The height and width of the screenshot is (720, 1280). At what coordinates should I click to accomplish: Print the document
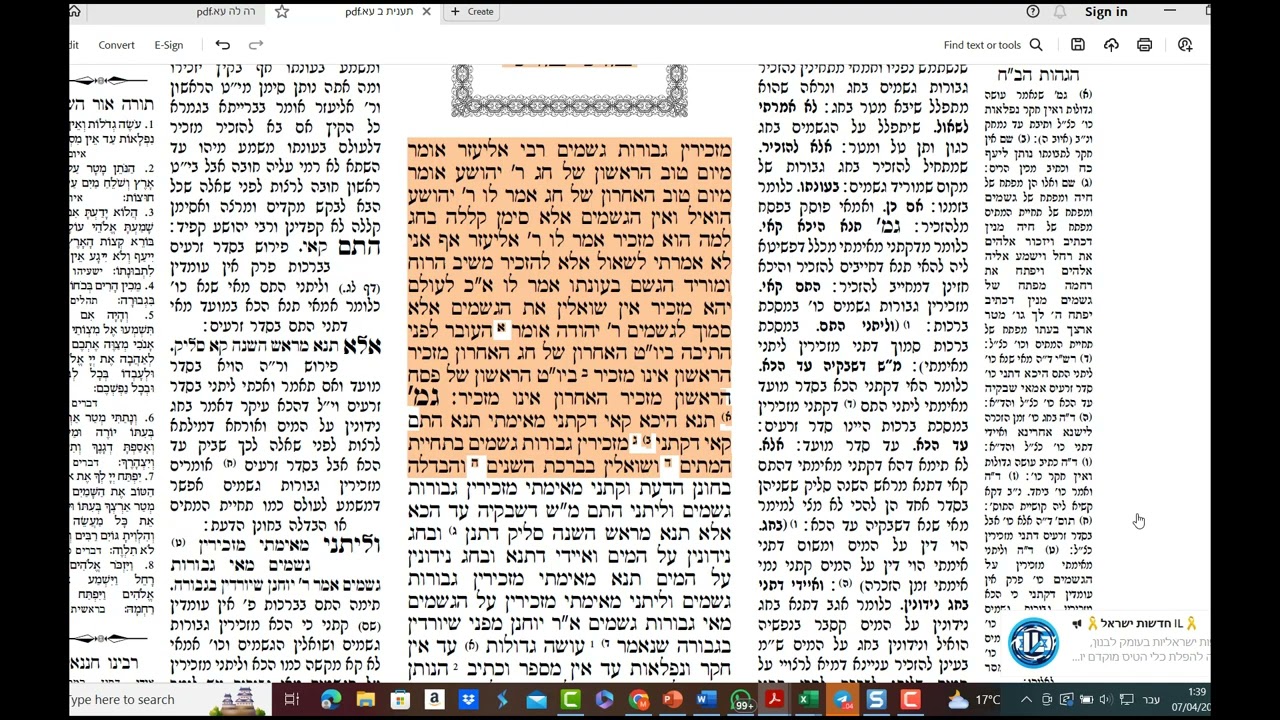1144,45
